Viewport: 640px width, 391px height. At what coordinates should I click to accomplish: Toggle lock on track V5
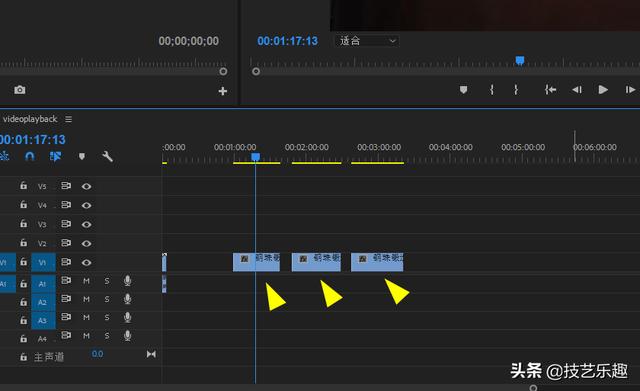[24, 186]
